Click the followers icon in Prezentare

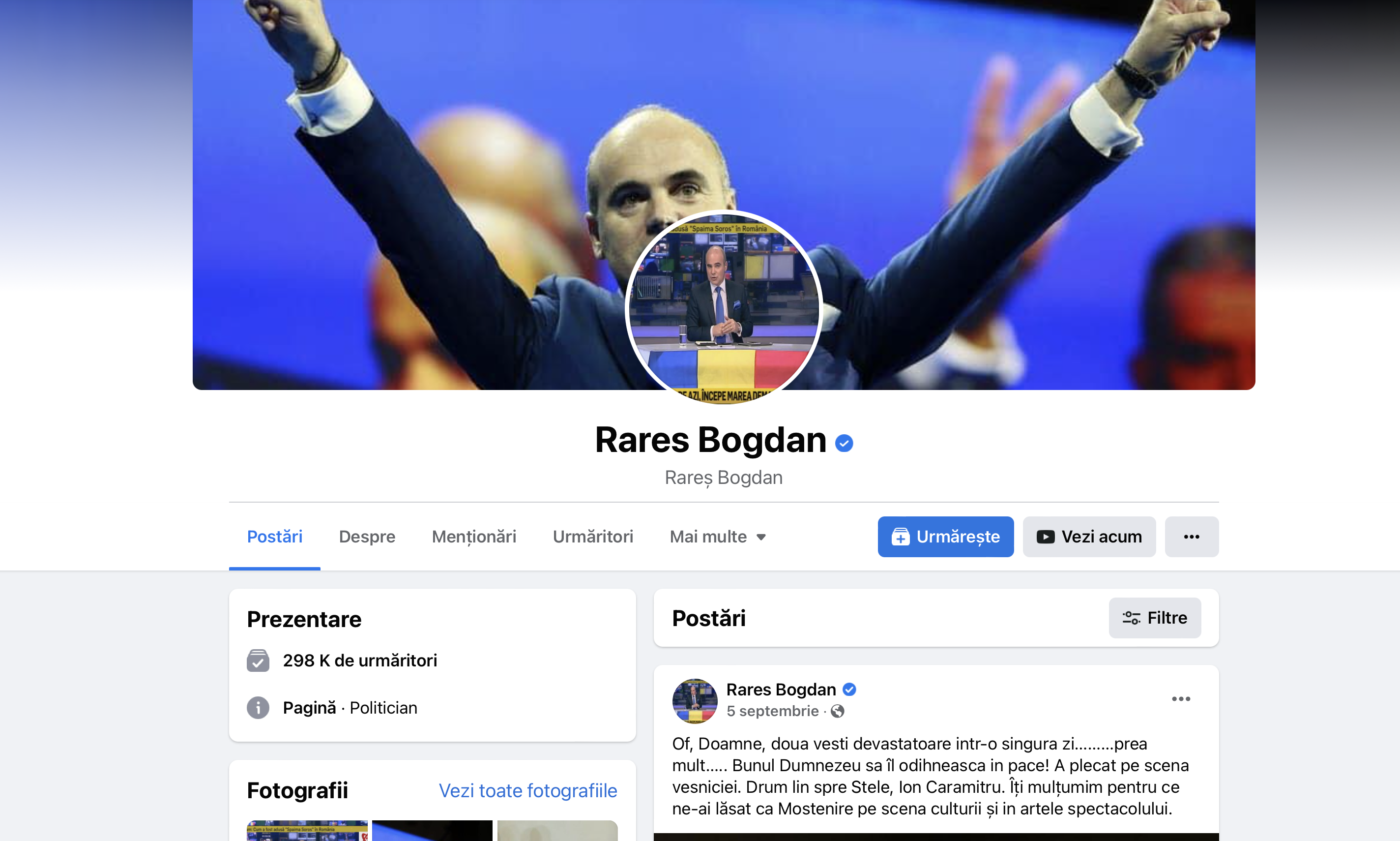[258, 660]
